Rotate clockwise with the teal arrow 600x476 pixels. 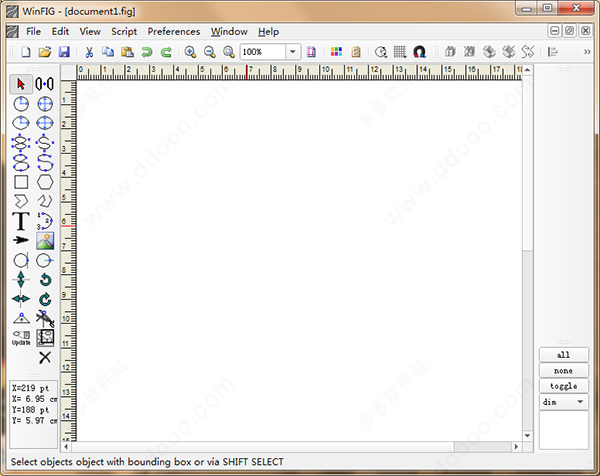(45, 299)
